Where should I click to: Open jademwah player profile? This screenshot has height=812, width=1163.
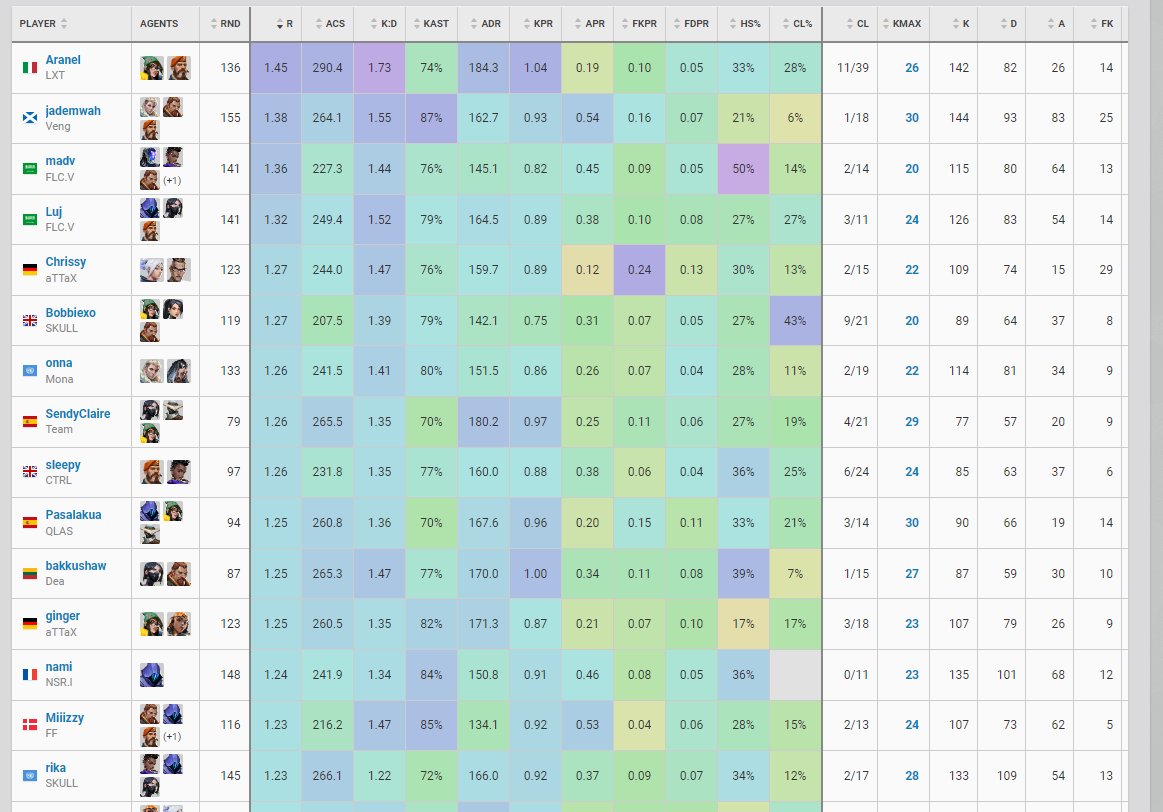(x=73, y=110)
